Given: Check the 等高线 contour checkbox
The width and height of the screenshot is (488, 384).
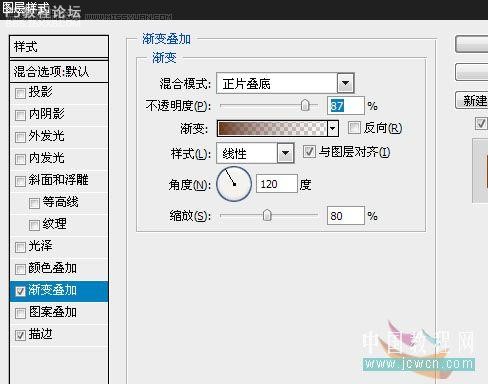Looking at the screenshot, I should [x=34, y=203].
